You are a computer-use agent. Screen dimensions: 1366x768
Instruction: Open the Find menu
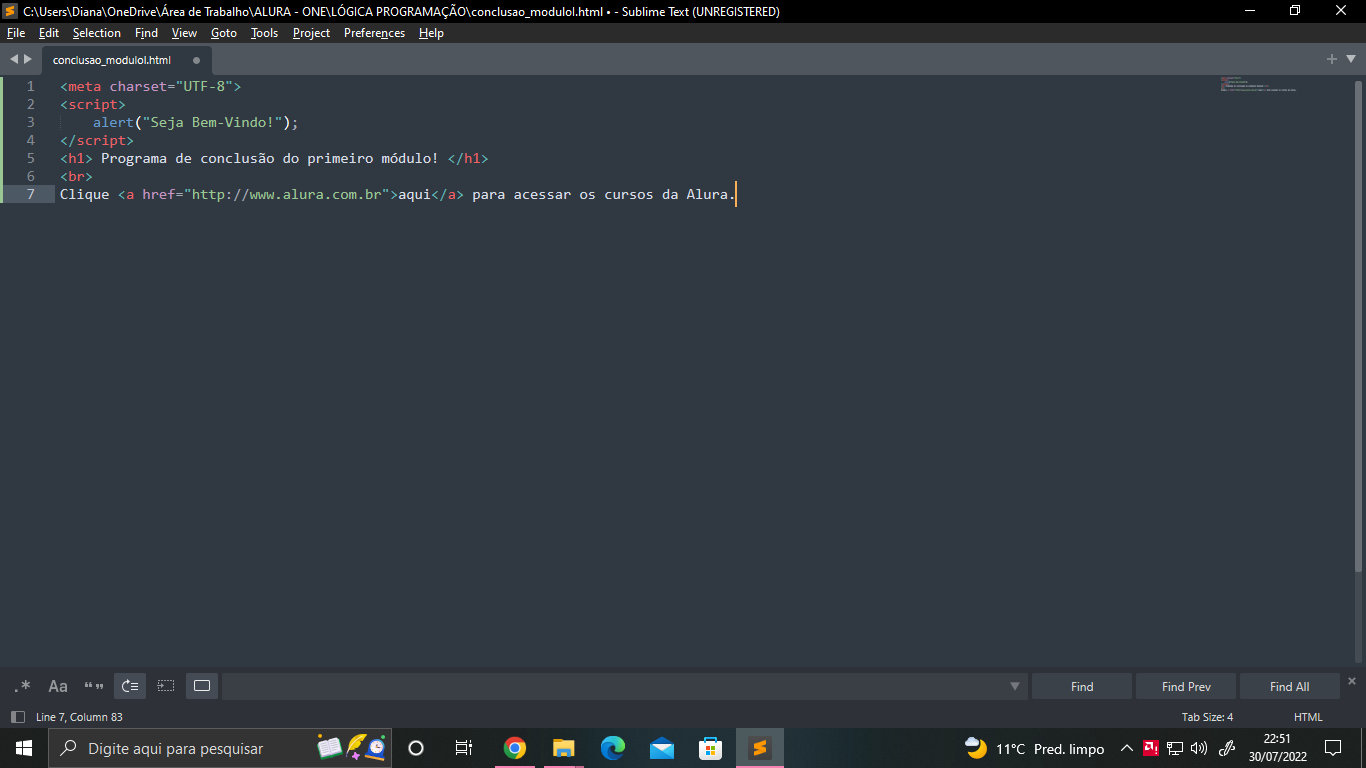point(146,33)
